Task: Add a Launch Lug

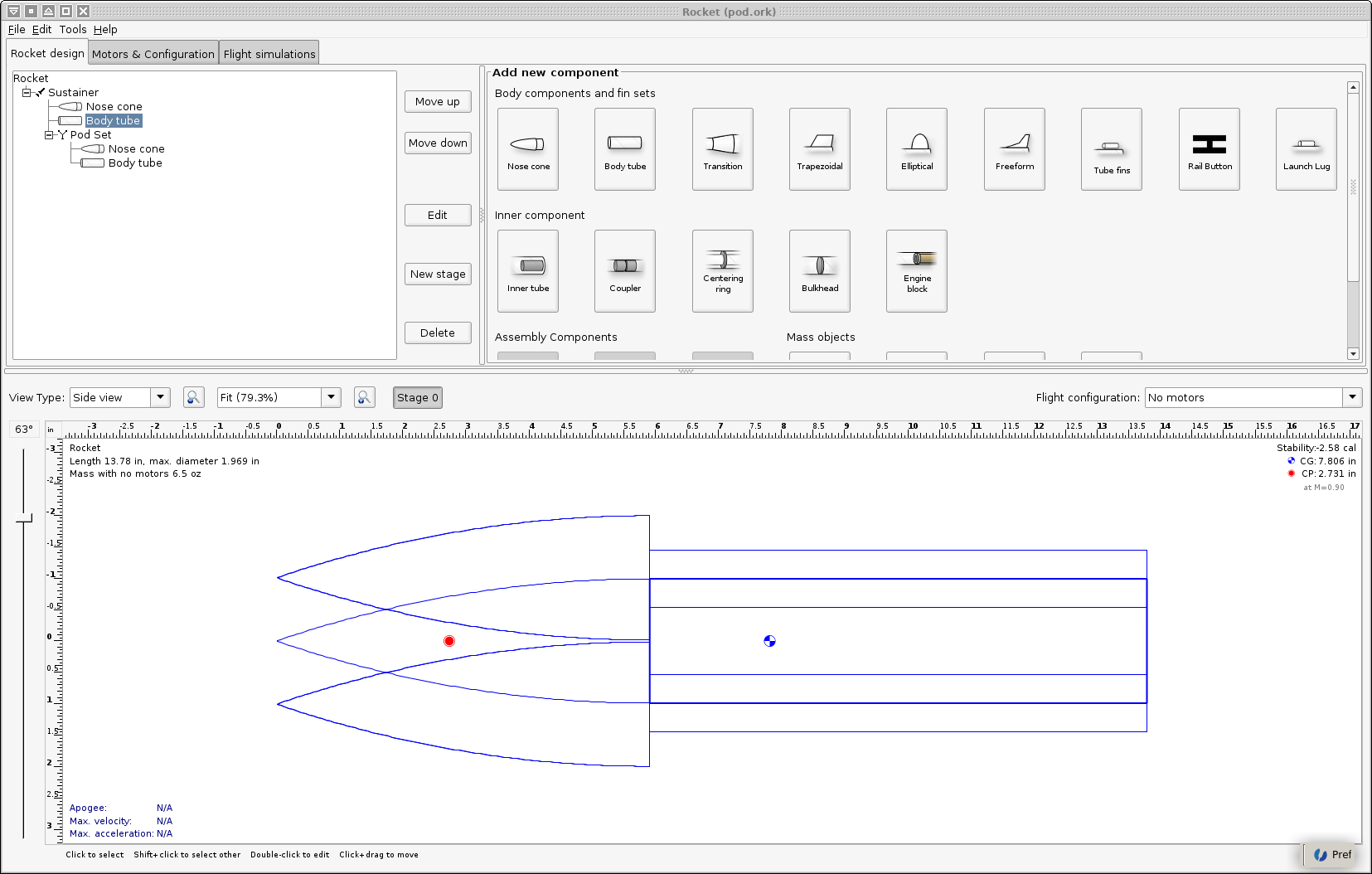Action: tap(1306, 148)
